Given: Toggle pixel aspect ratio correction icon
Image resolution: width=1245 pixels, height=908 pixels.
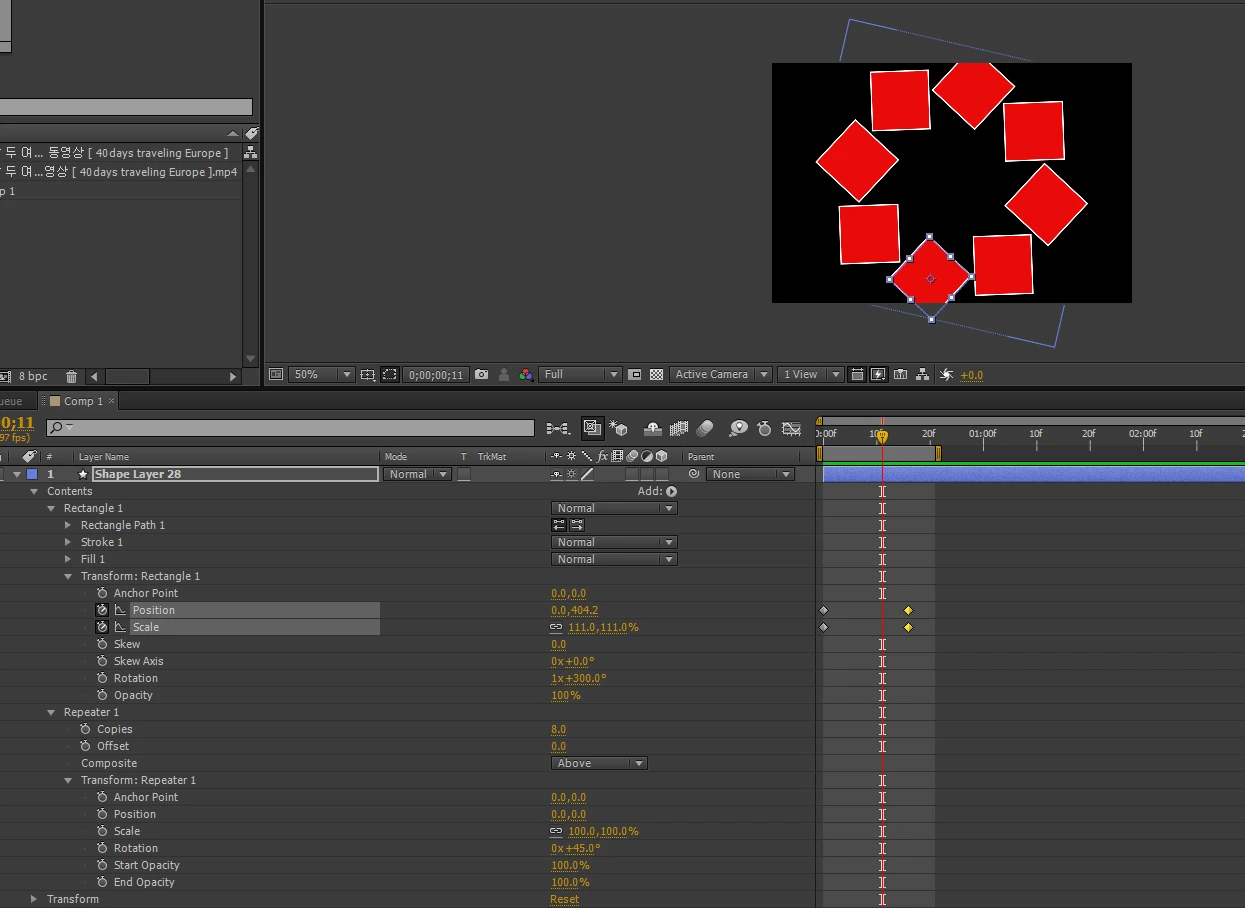Looking at the screenshot, I should [857, 375].
